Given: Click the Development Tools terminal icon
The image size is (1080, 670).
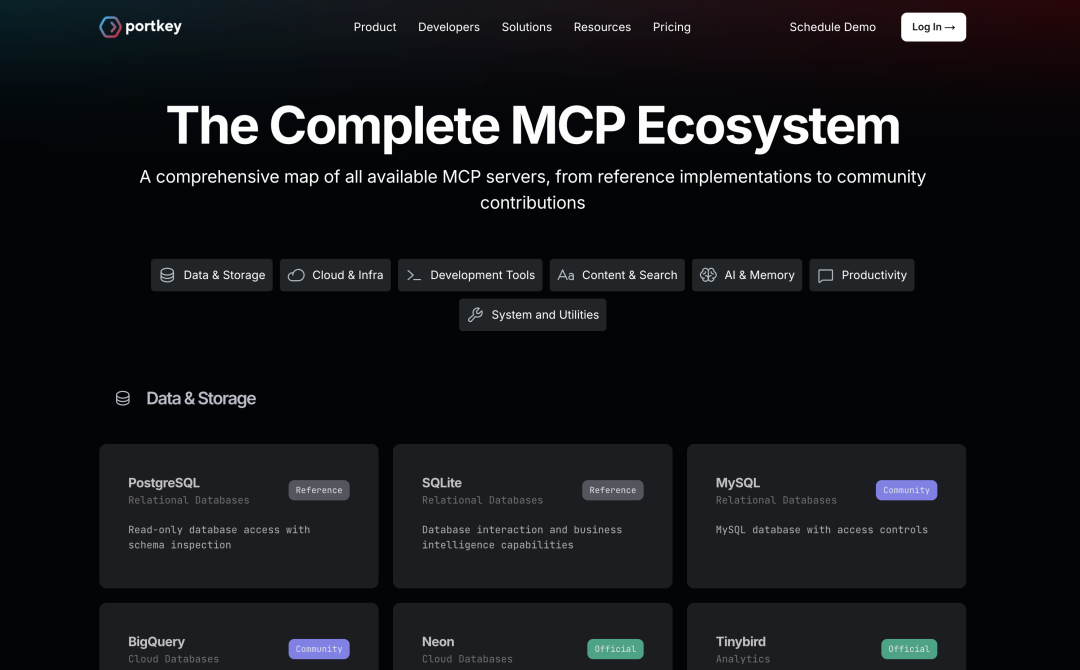Looking at the screenshot, I should coord(414,275).
